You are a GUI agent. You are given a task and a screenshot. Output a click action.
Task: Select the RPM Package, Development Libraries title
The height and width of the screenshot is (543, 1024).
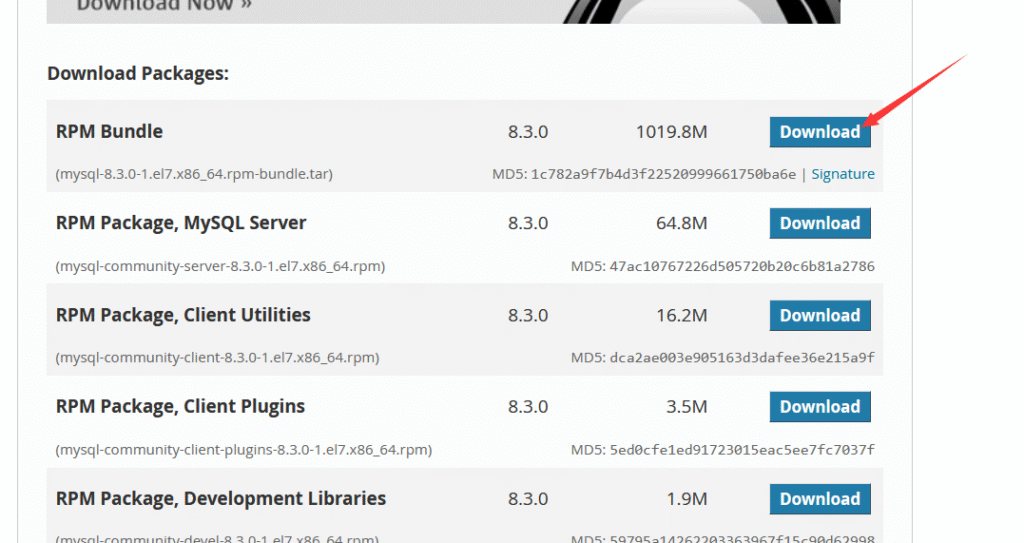pyautogui.click(x=220, y=499)
